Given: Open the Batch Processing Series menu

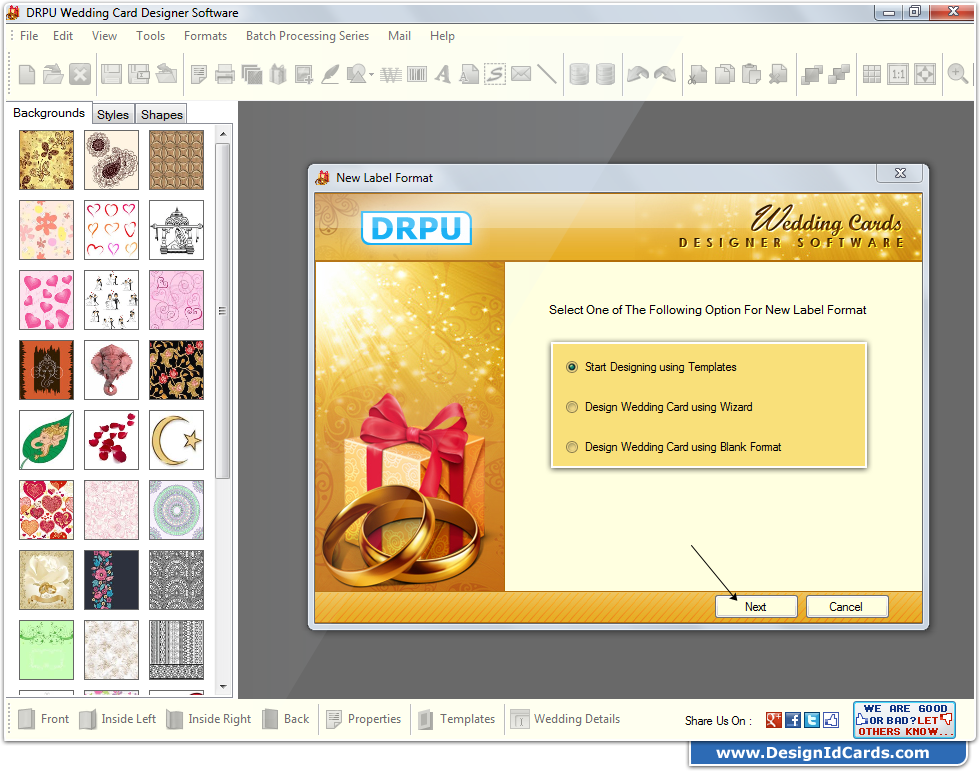Looking at the screenshot, I should pos(308,36).
